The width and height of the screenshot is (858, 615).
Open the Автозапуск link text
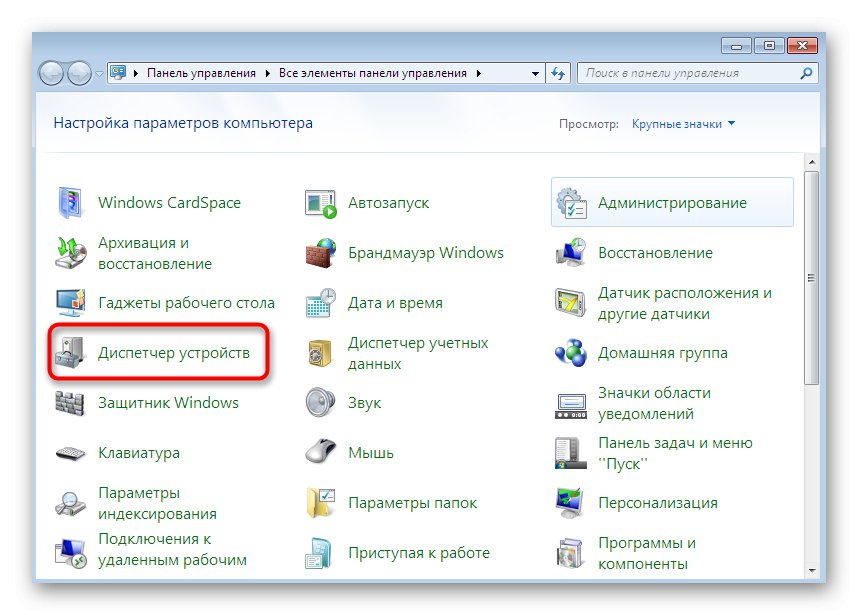[389, 203]
